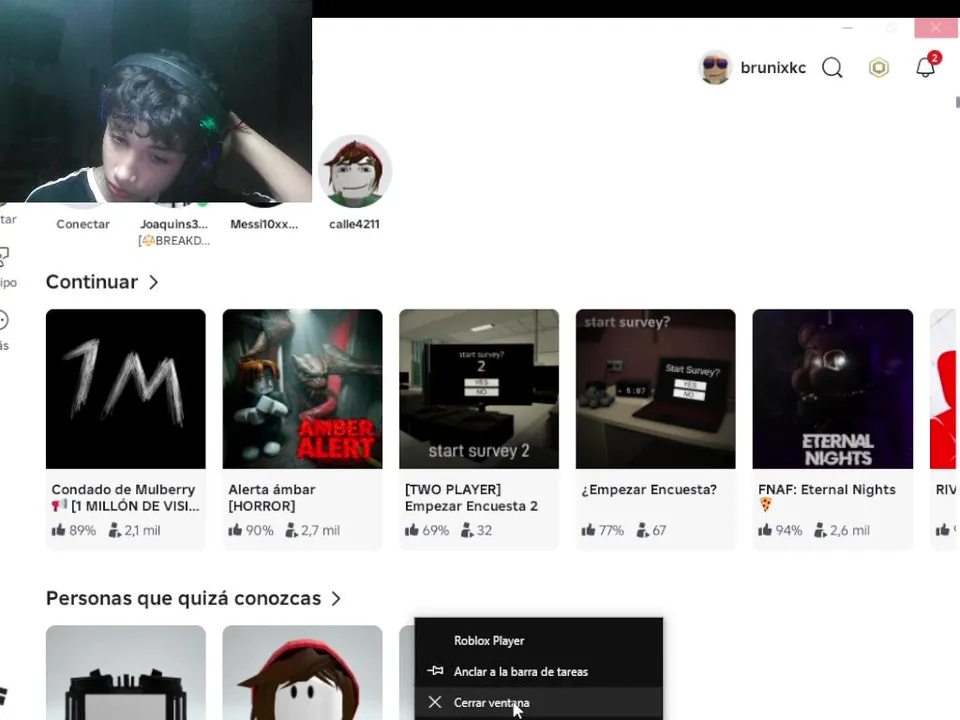960x720 pixels.
Task: Click friend name calle4211
Action: click(x=354, y=224)
